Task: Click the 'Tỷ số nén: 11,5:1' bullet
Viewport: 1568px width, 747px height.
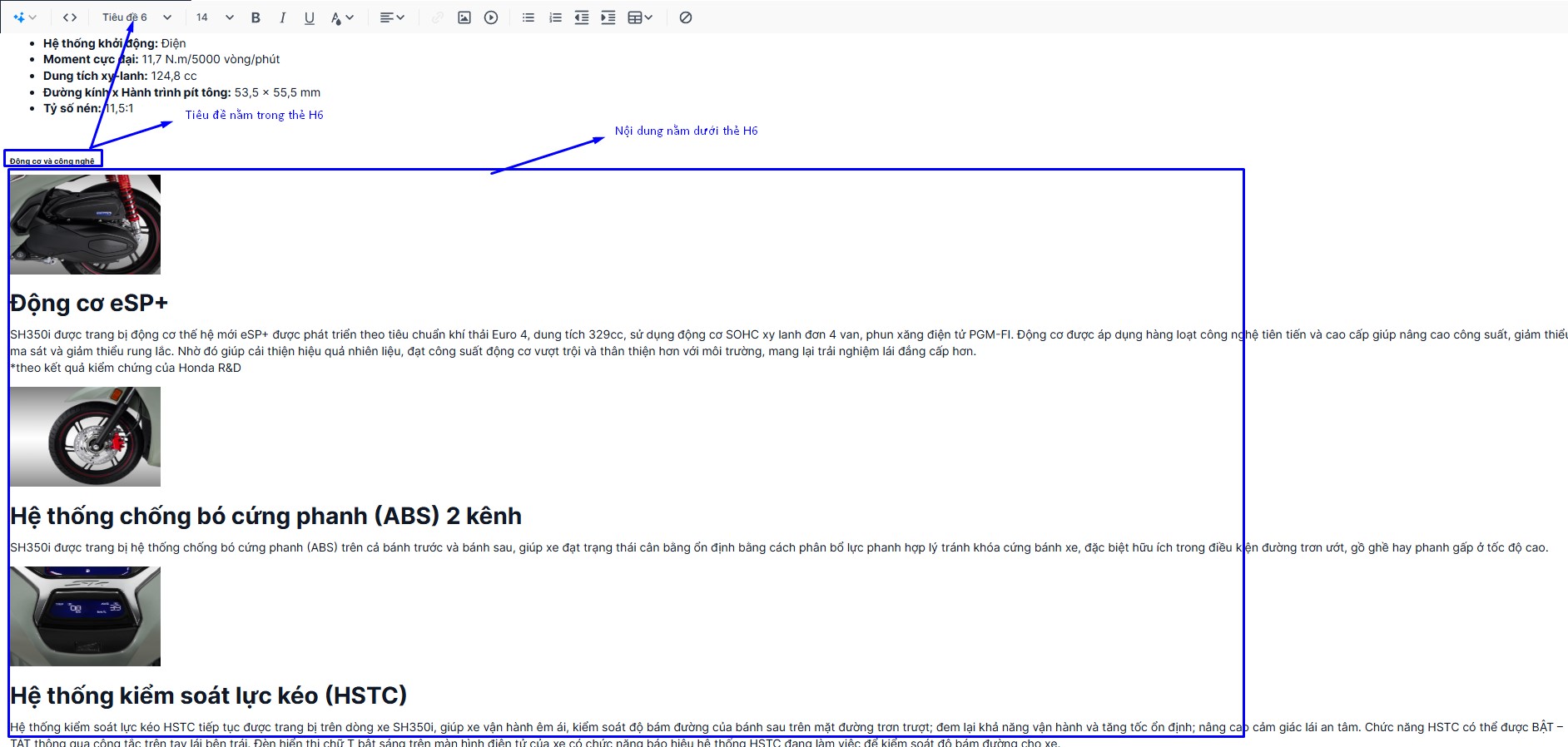Action: [x=88, y=108]
